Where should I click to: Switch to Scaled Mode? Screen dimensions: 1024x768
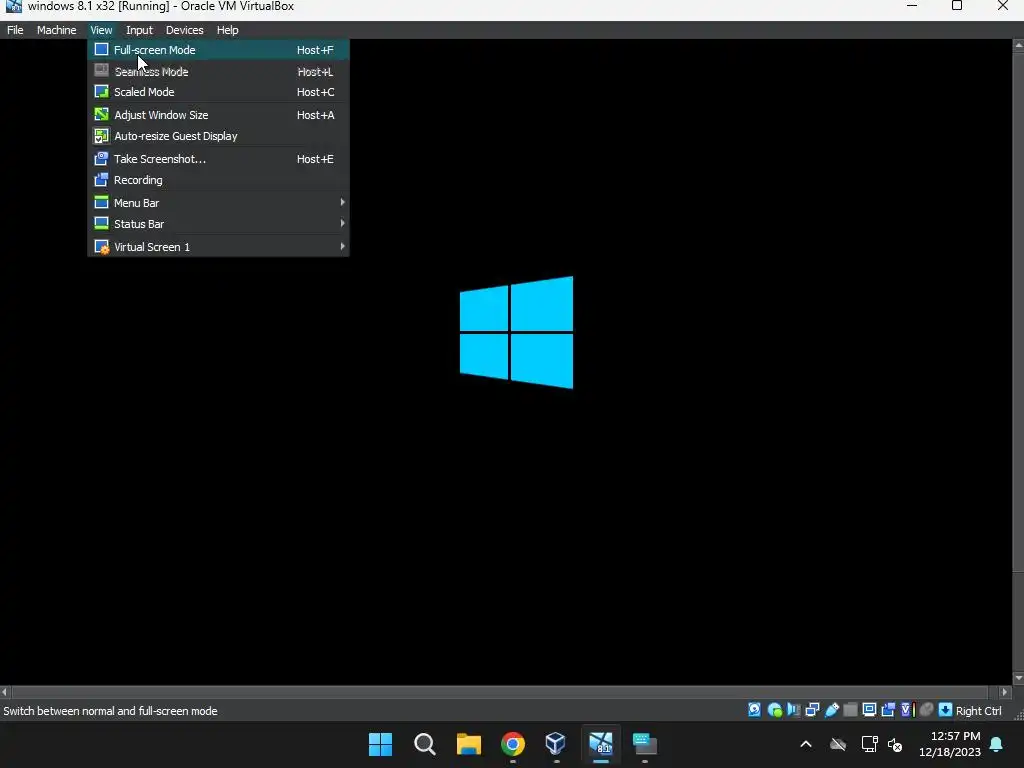[x=218, y=92]
